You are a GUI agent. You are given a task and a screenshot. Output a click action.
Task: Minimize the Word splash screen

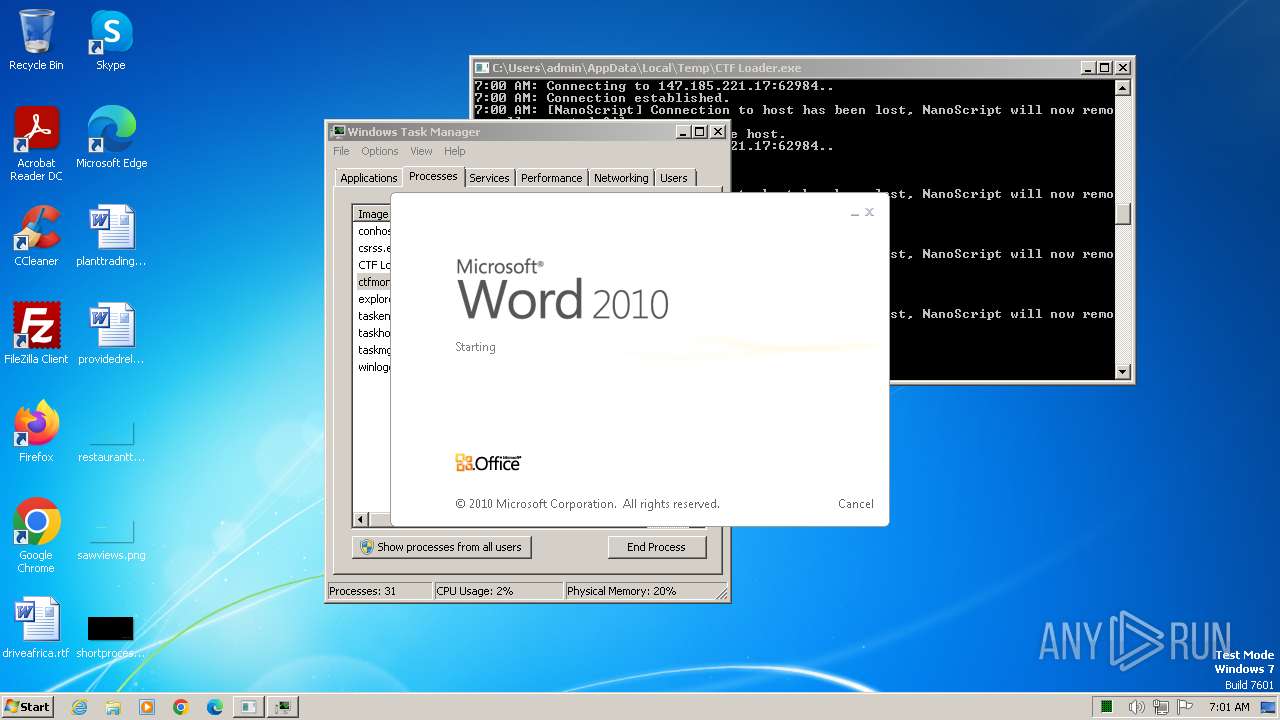coord(855,212)
